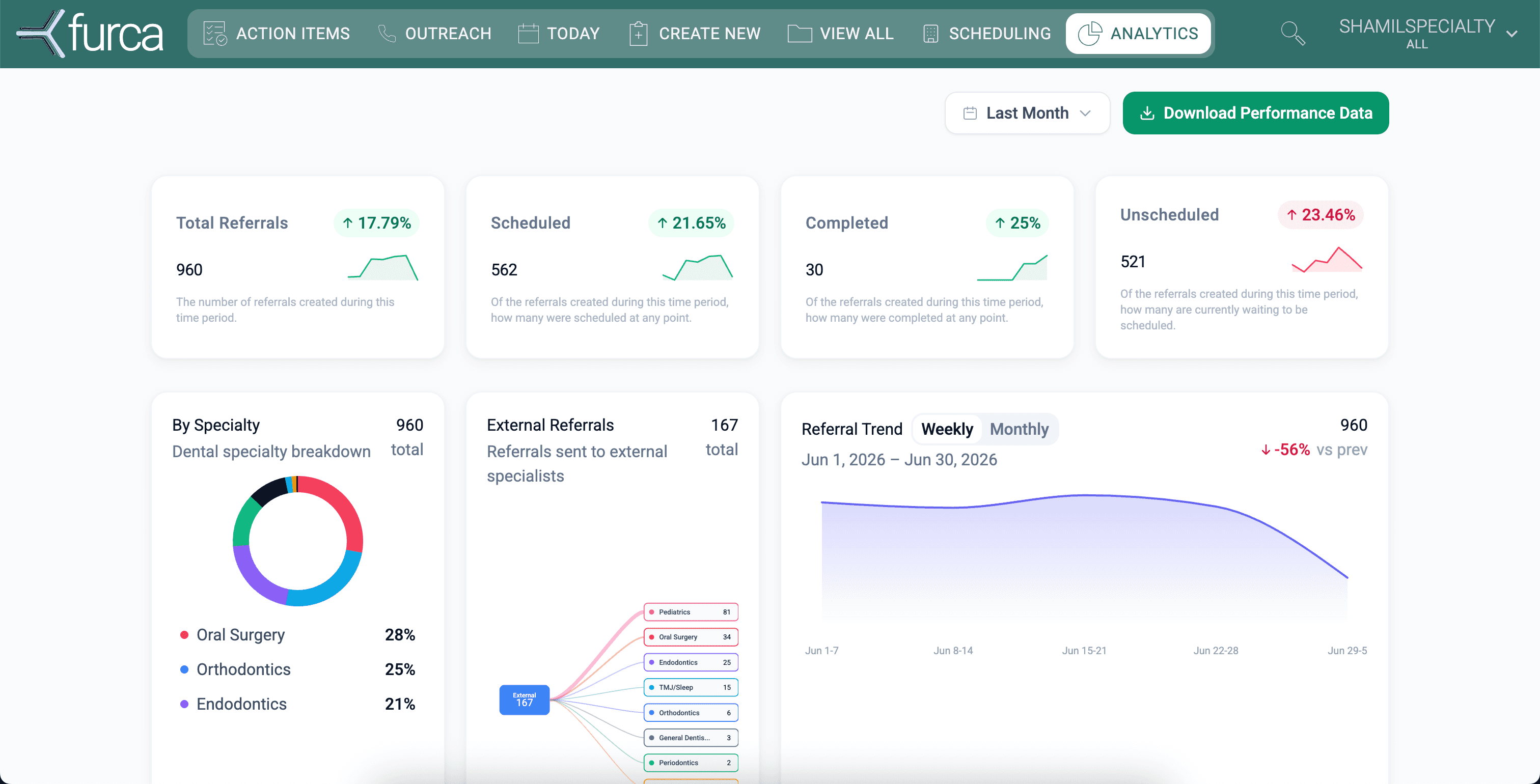Click the Jun 1-7 axis label

[x=821, y=650]
